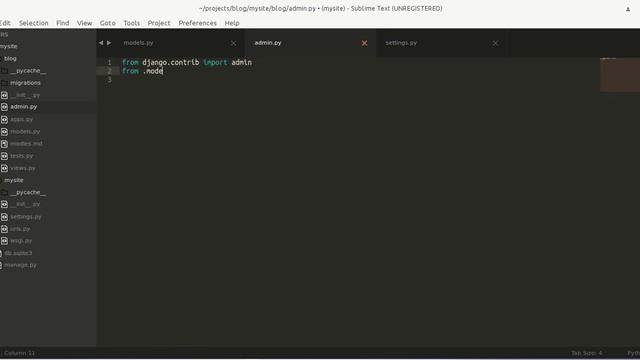The width and height of the screenshot is (640, 360).
Task: Click the top-level mysite project folder
Action: tap(9, 47)
